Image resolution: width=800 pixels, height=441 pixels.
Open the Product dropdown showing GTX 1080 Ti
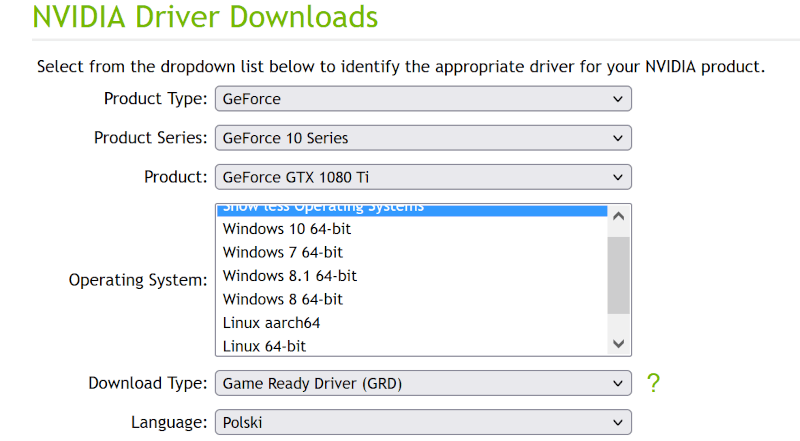coord(423,177)
